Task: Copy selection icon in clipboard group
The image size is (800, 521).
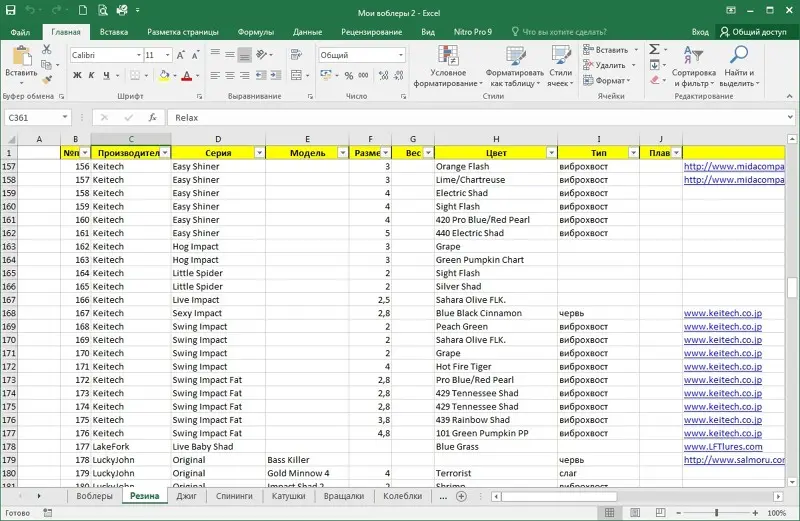Action: 46,65
